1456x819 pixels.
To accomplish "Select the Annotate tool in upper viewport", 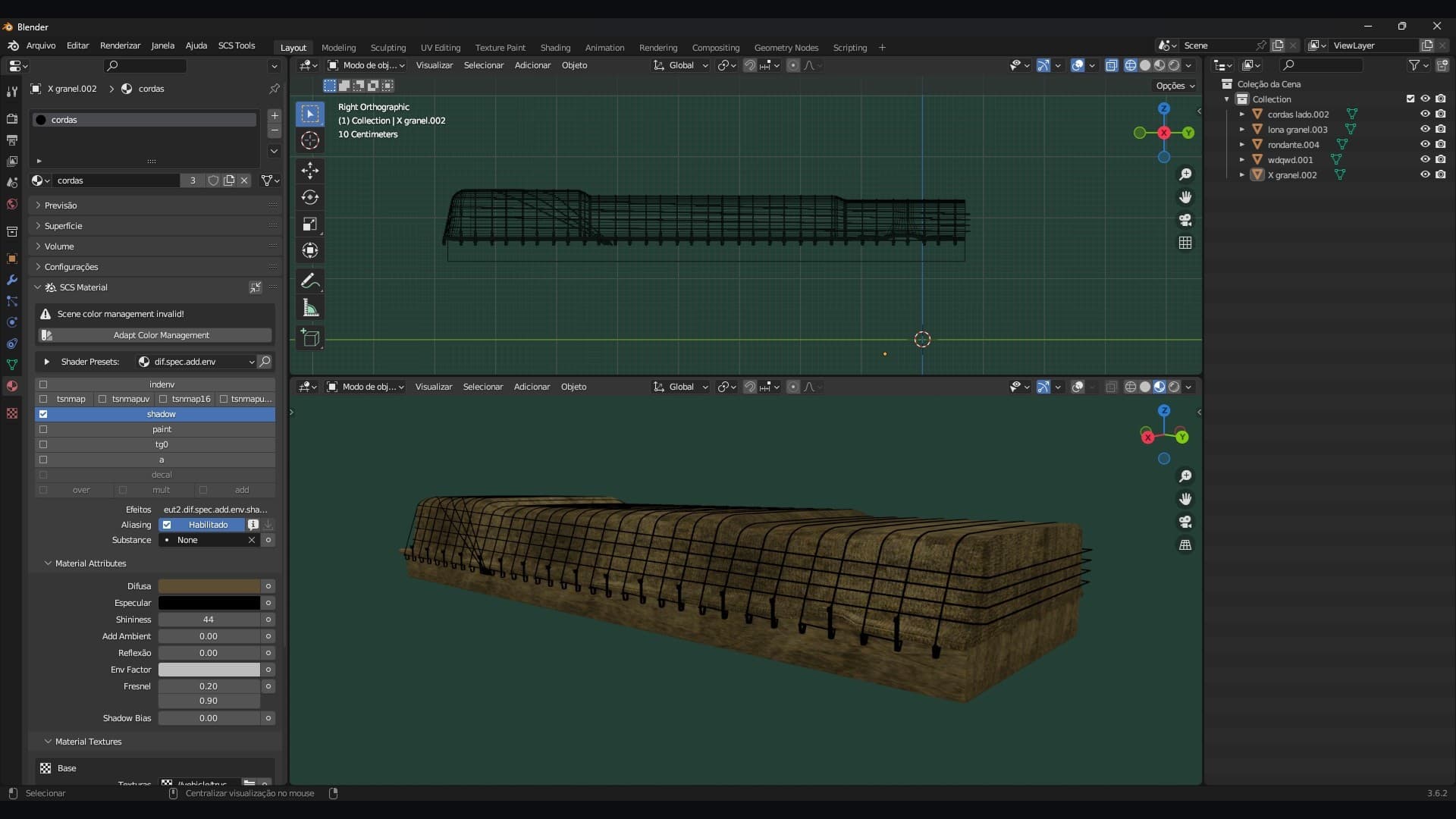I will coord(309,281).
